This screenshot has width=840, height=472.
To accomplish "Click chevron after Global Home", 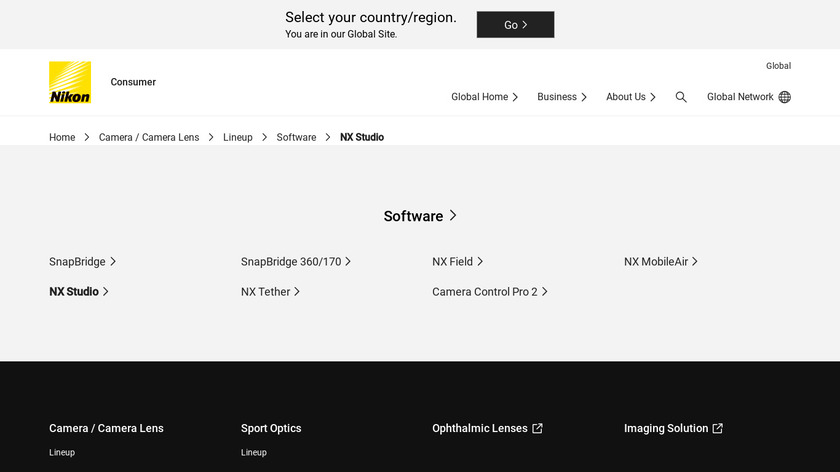I will 515,97.
